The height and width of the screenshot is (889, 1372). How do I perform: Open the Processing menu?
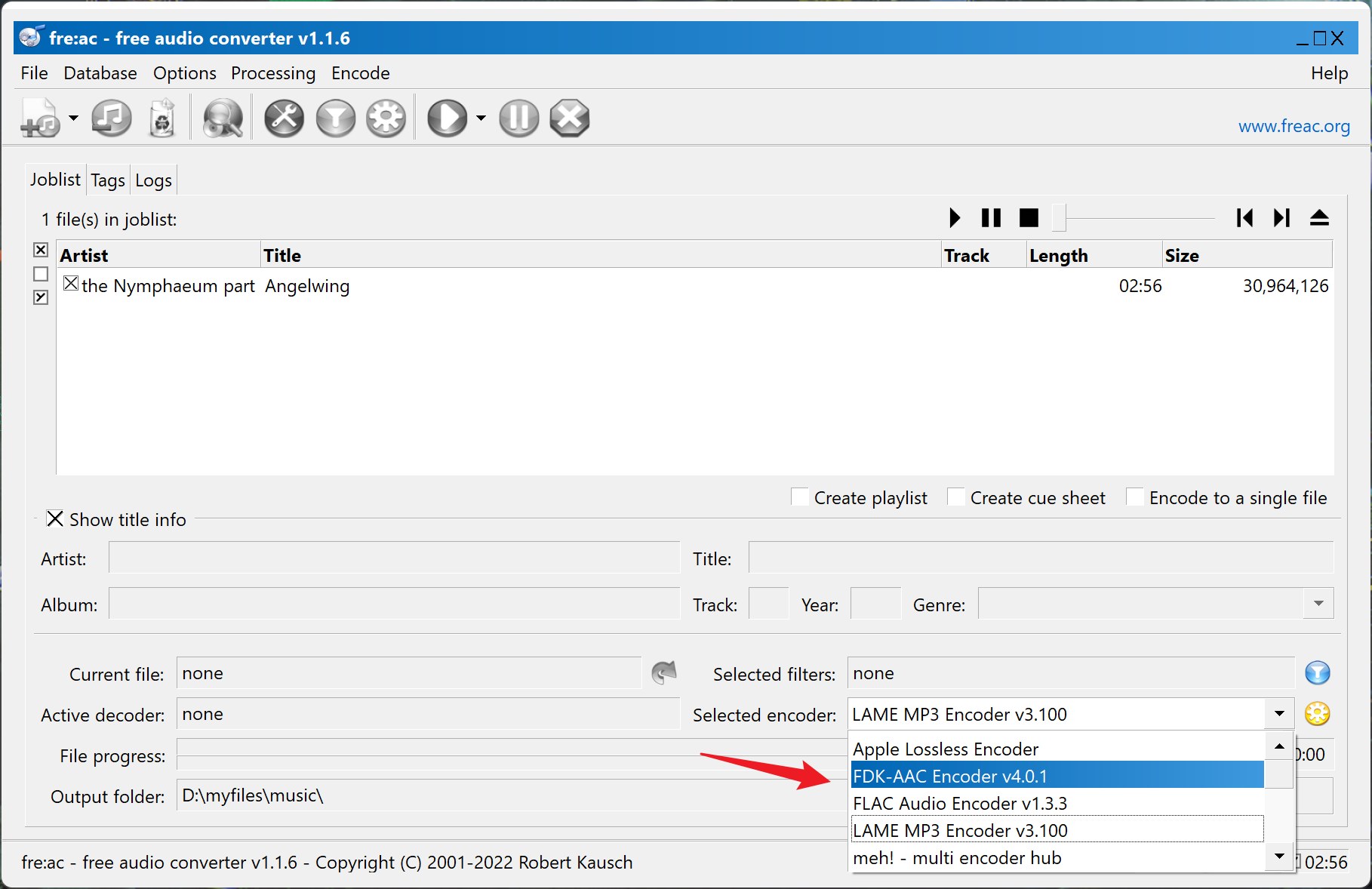click(x=273, y=73)
